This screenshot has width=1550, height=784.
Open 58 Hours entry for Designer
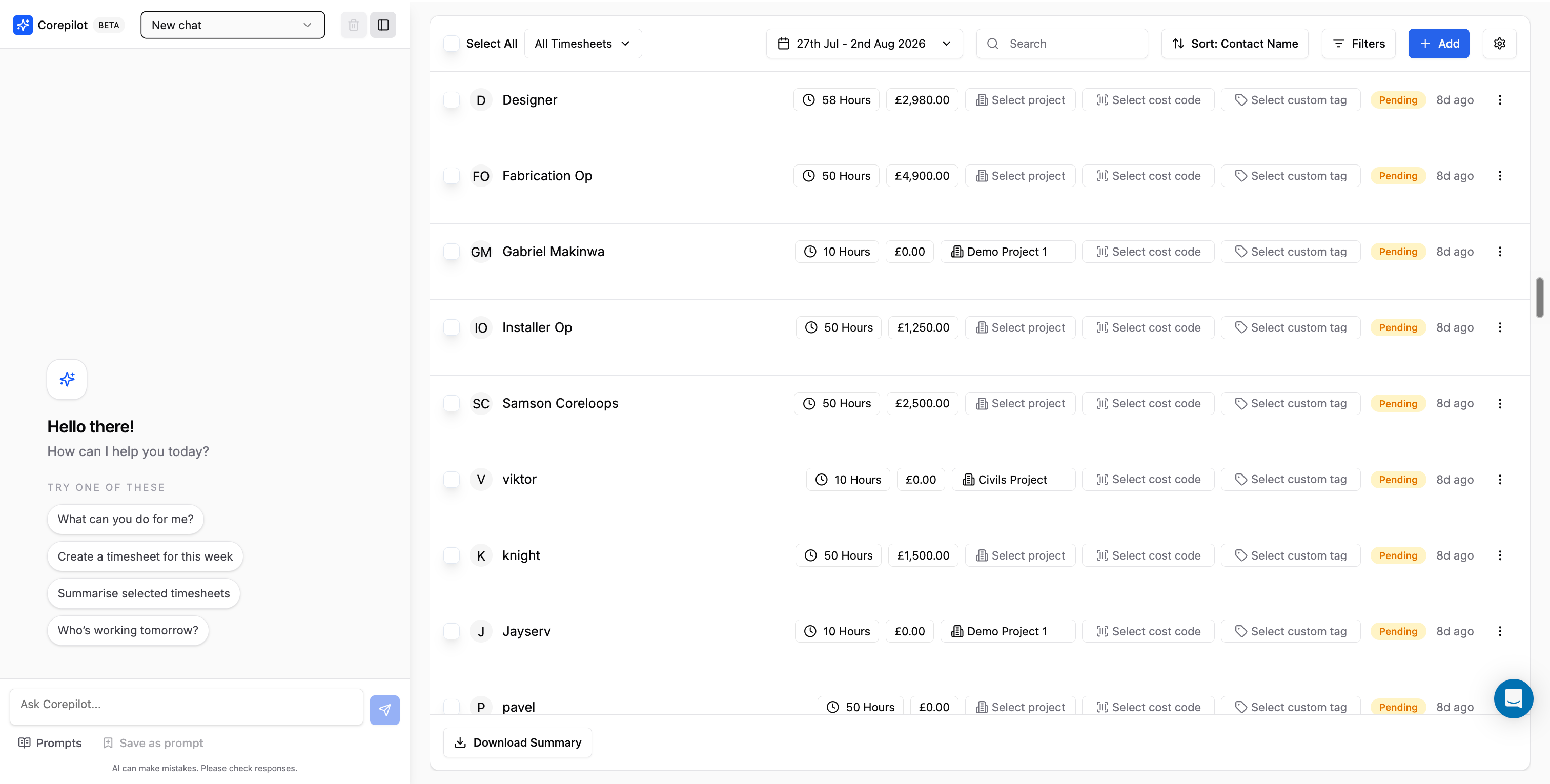click(837, 100)
